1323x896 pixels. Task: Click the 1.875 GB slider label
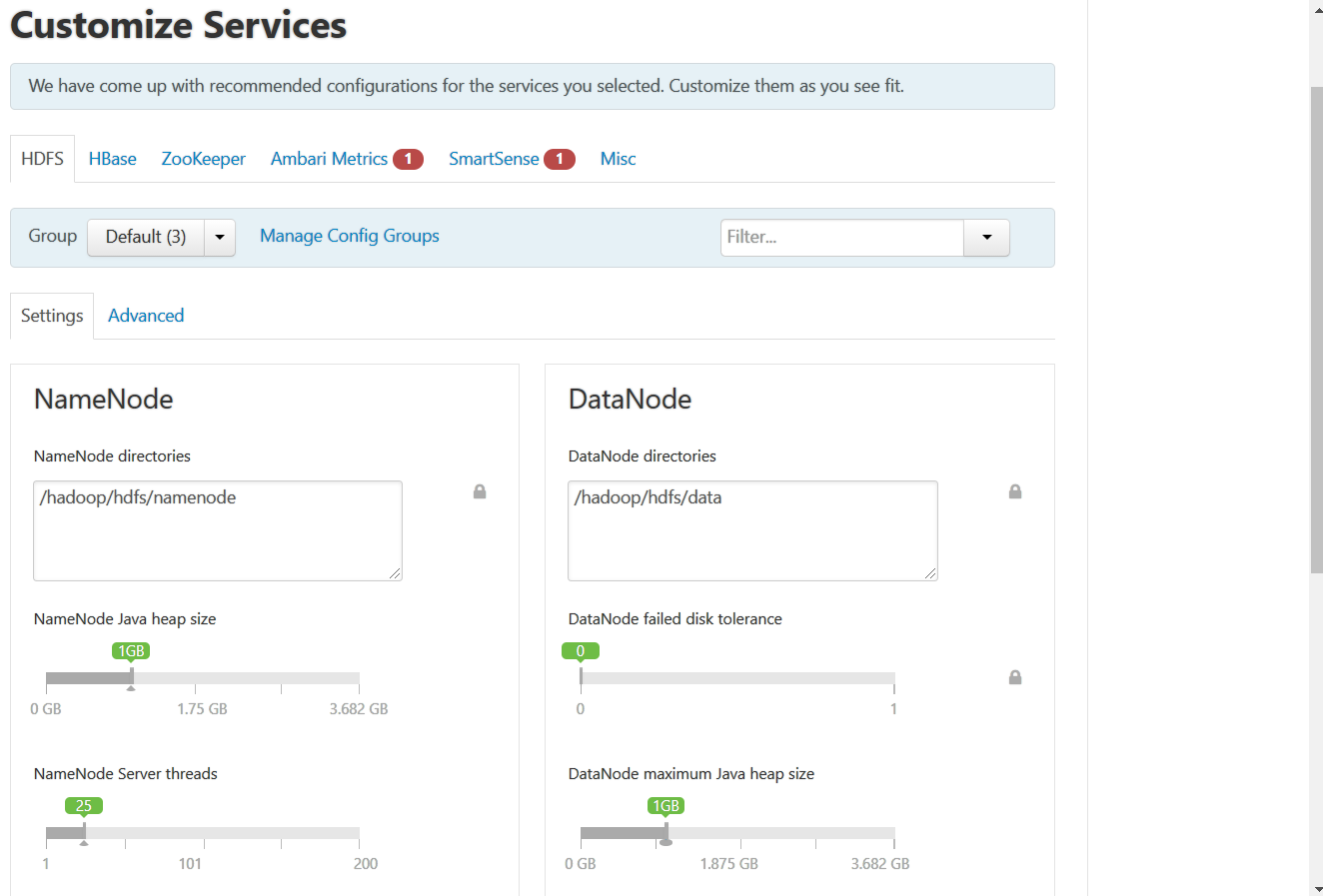tap(728, 864)
